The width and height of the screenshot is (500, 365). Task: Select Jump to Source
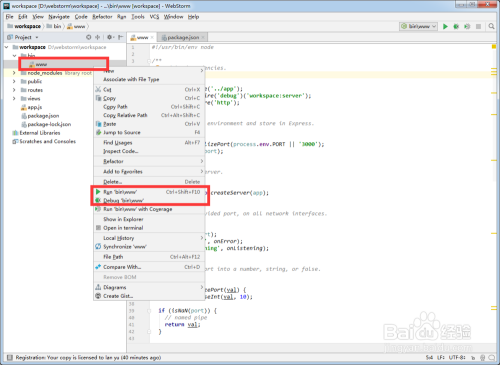[x=149, y=132]
